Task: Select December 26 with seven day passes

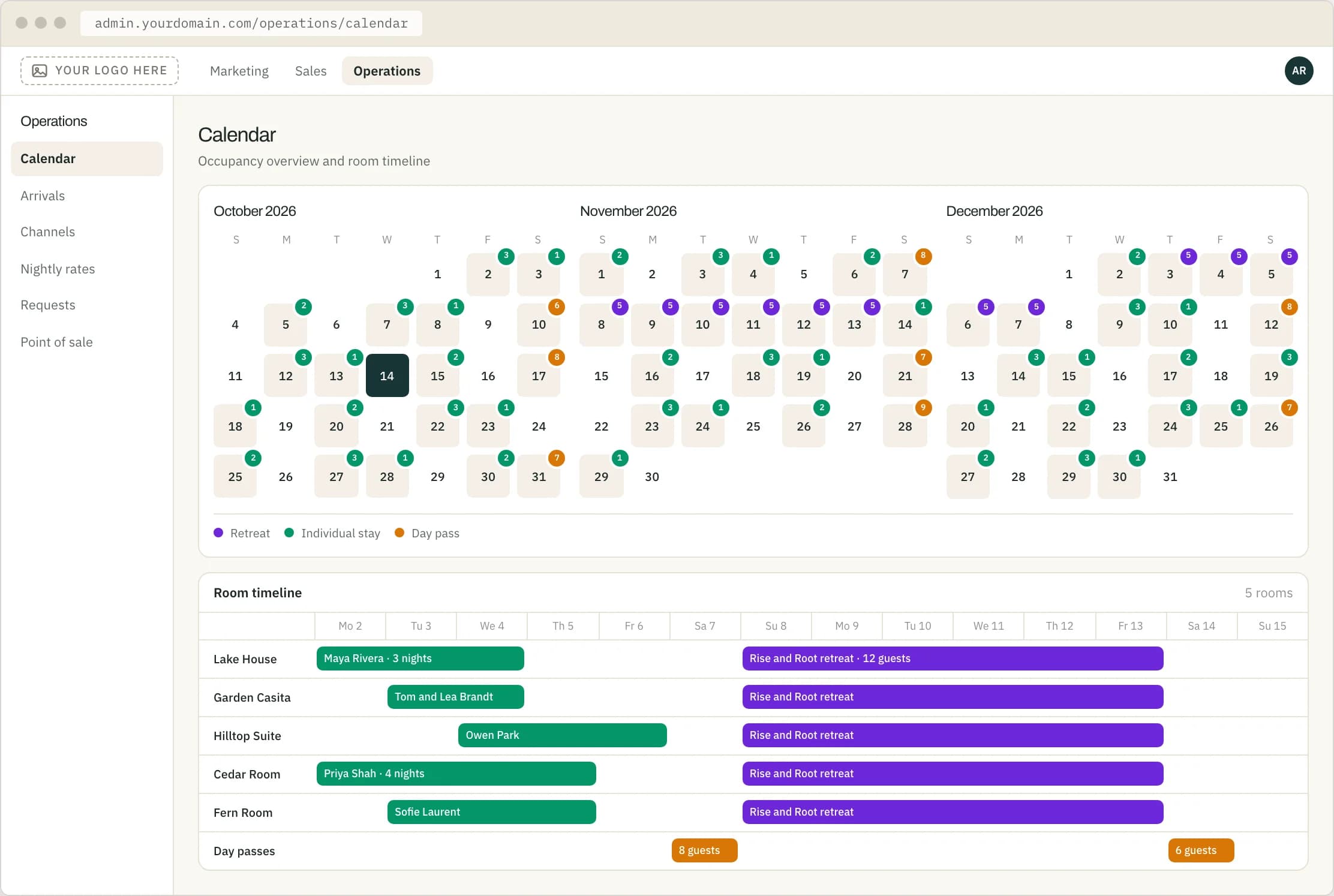Action: click(x=1271, y=426)
